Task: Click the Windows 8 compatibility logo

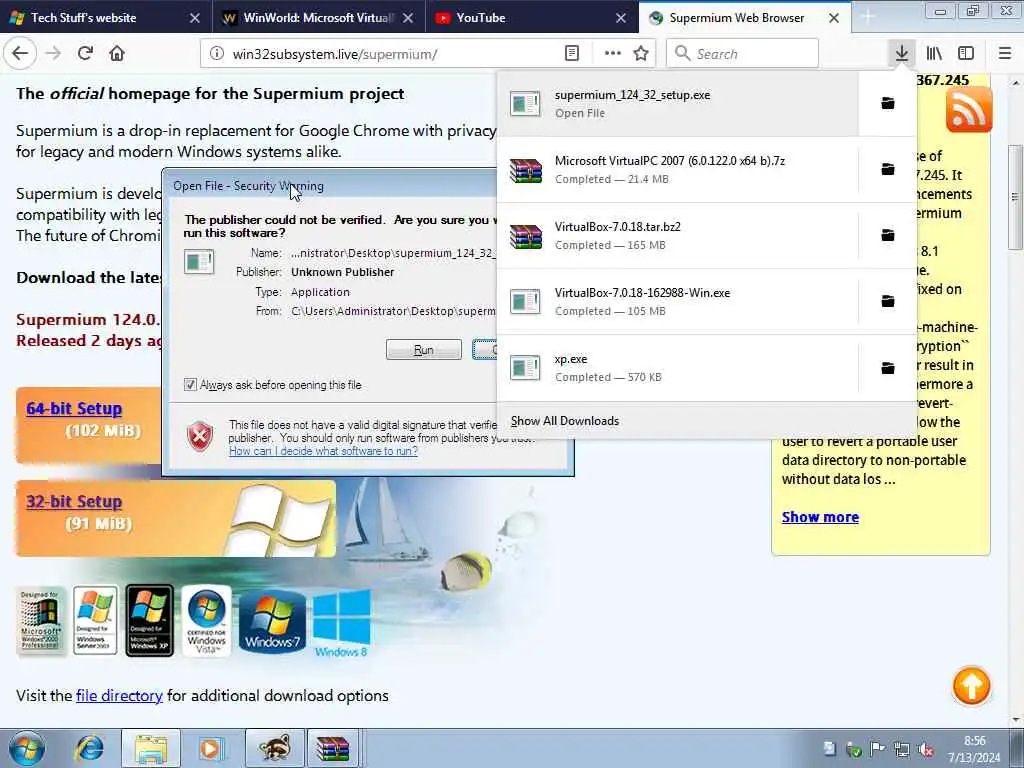Action: pyautogui.click(x=341, y=622)
